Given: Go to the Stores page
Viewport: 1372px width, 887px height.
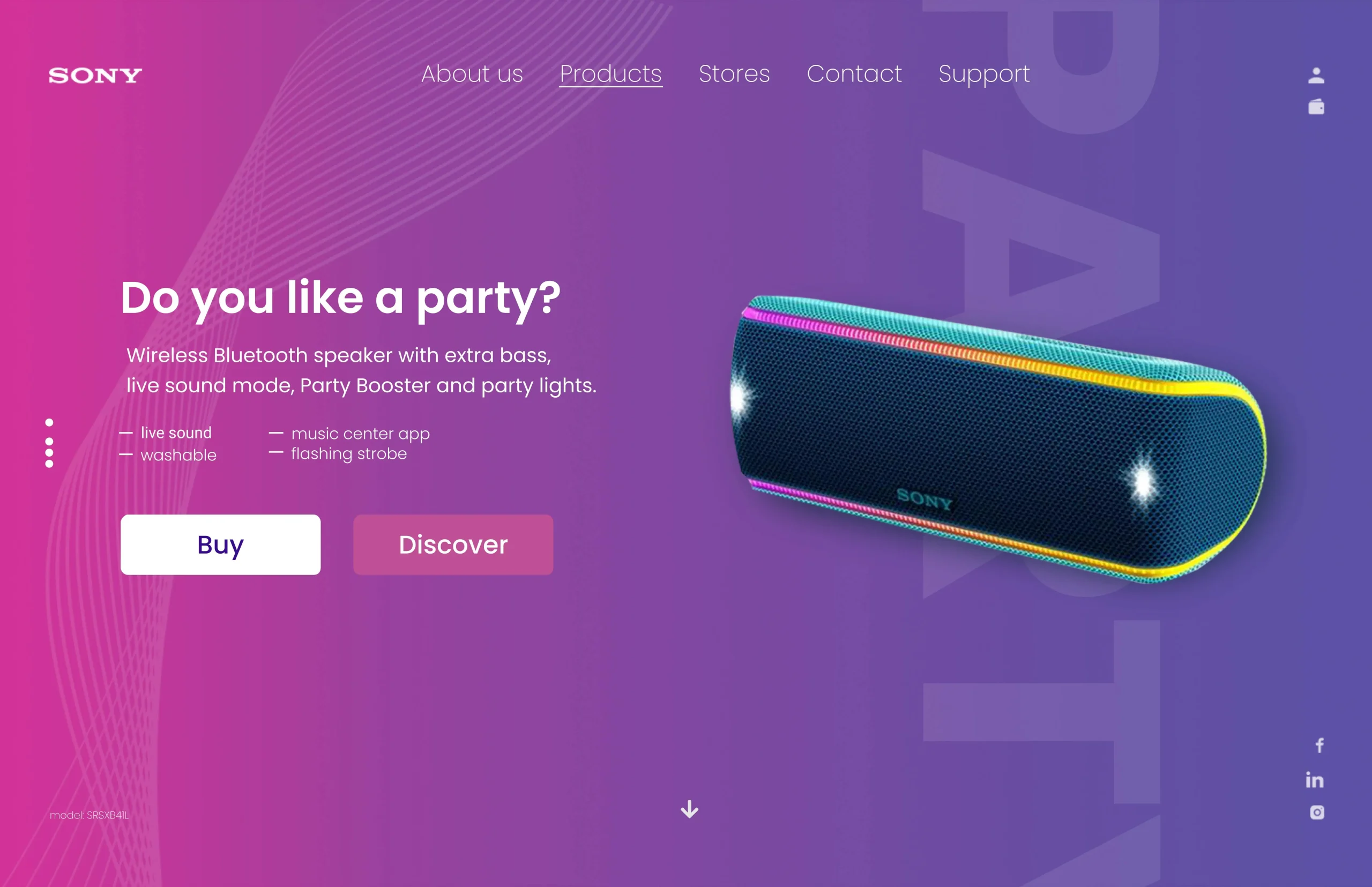Looking at the screenshot, I should (734, 74).
